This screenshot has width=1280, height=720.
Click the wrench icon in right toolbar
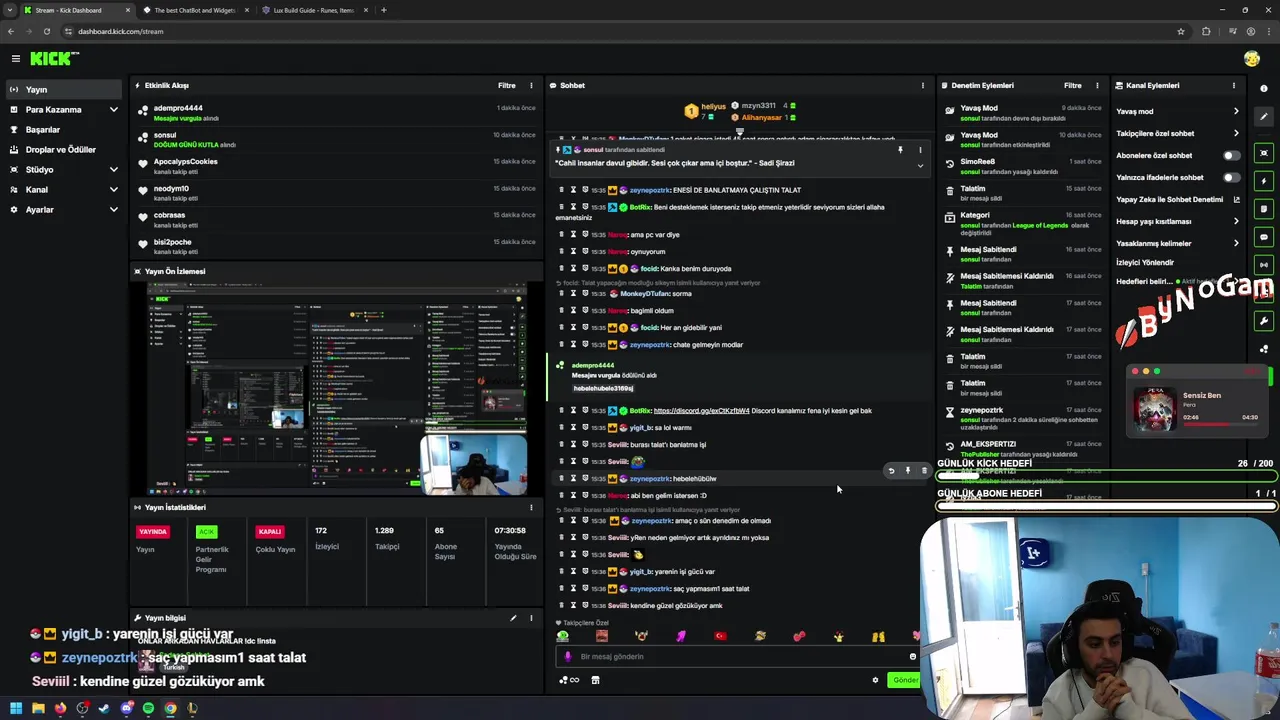pos(1264,321)
